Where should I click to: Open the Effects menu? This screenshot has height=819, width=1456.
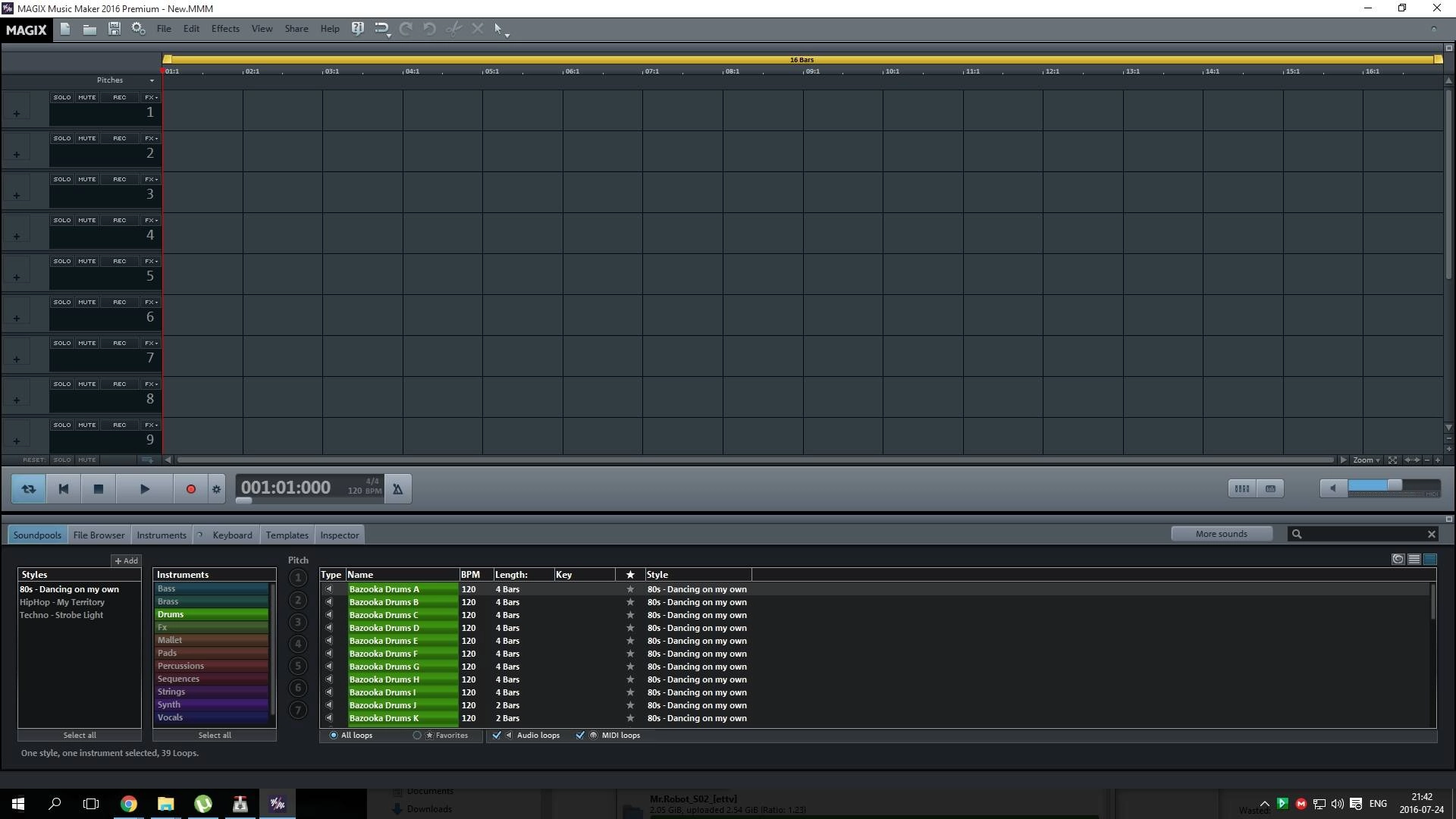pos(225,29)
